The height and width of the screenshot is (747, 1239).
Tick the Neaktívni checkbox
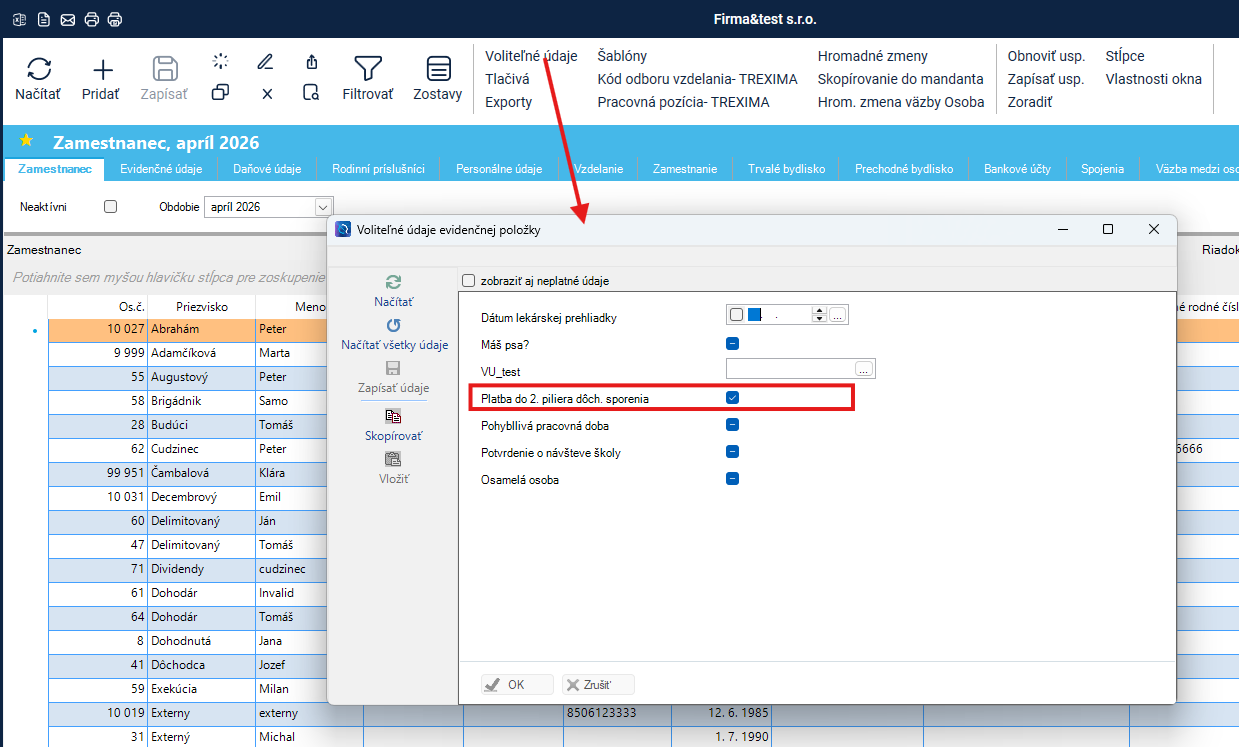[x=111, y=207]
